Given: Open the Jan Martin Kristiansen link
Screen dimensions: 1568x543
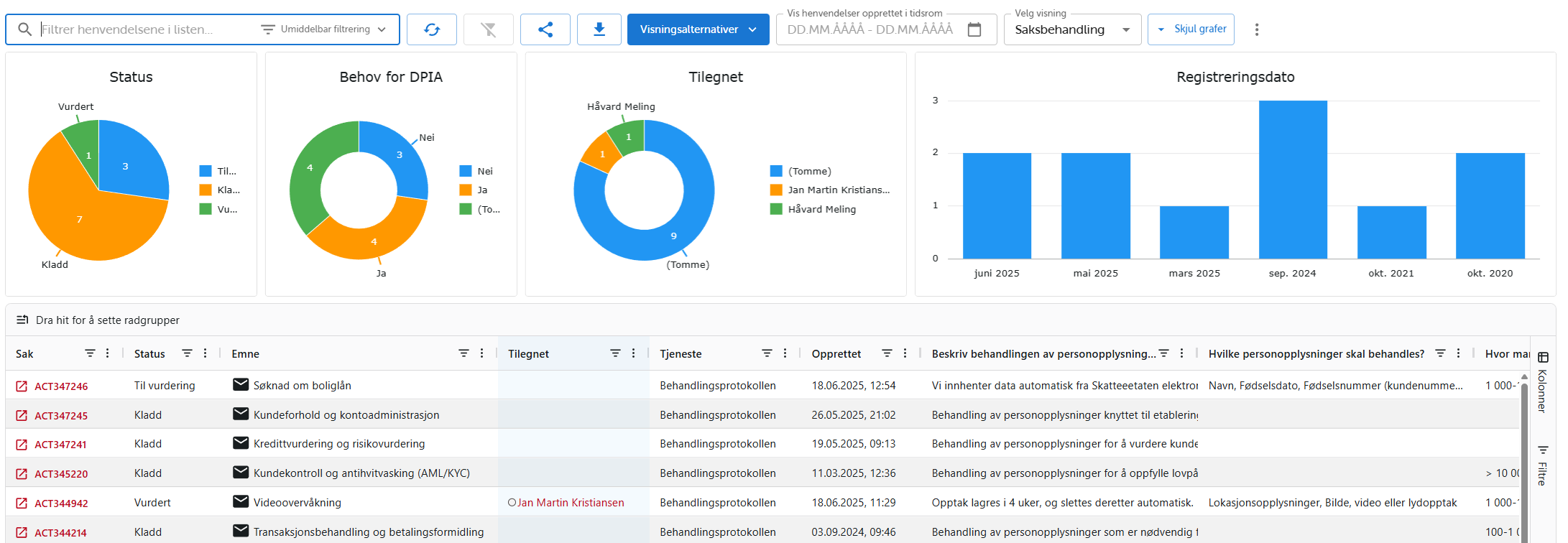Looking at the screenshot, I should [570, 503].
